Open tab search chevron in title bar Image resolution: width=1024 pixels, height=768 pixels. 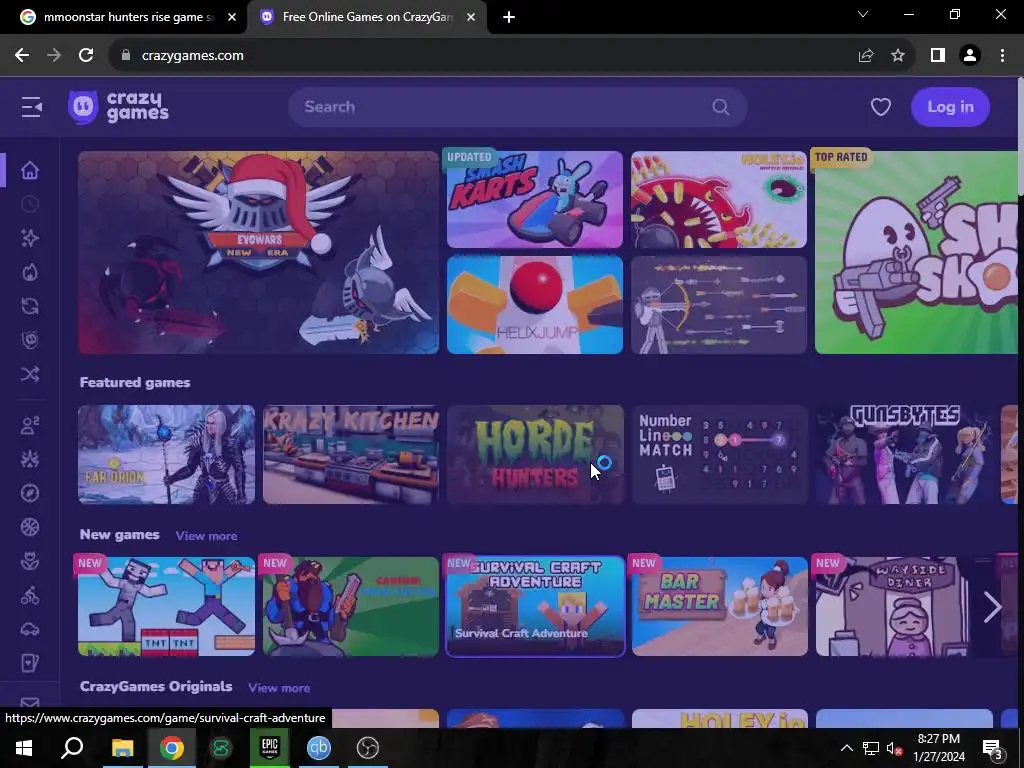863,14
